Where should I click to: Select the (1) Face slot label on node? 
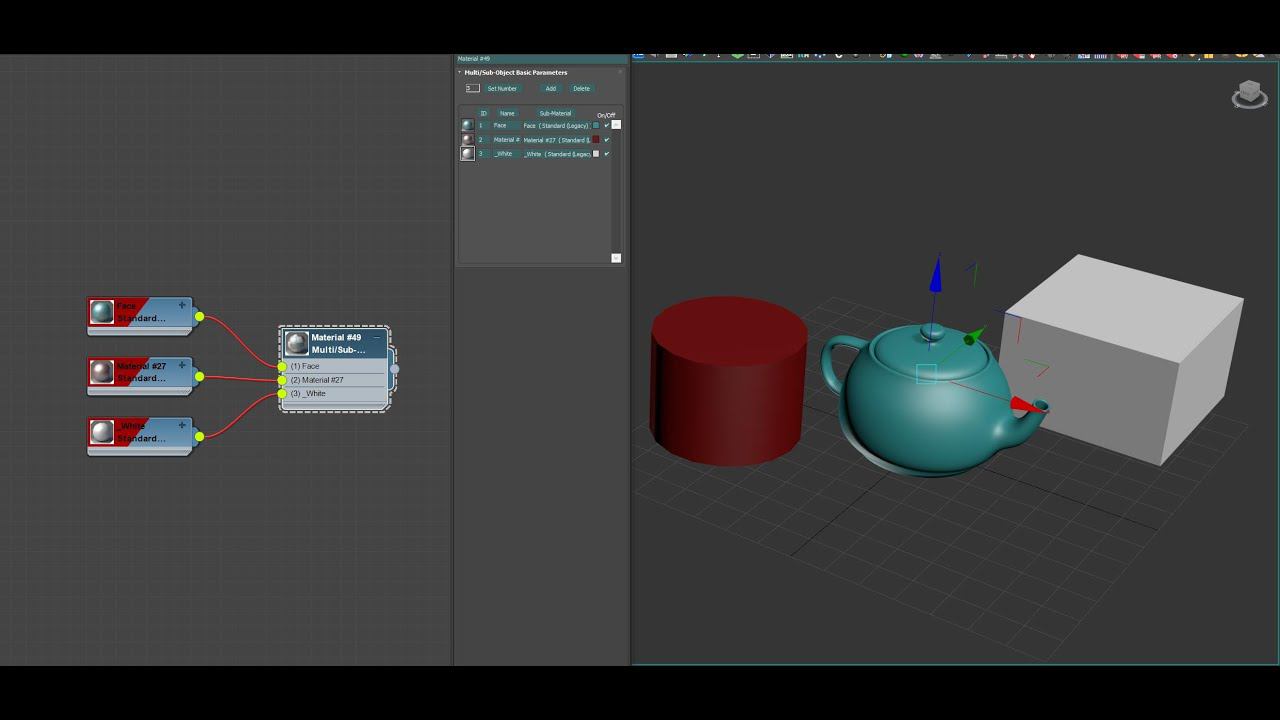tap(305, 366)
